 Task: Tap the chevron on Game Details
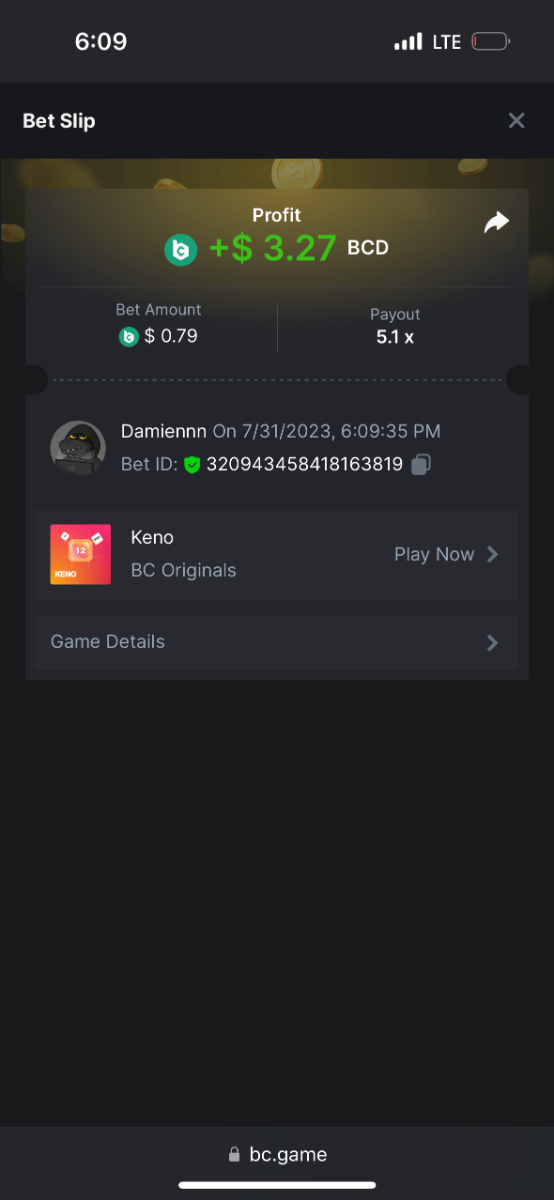point(492,642)
